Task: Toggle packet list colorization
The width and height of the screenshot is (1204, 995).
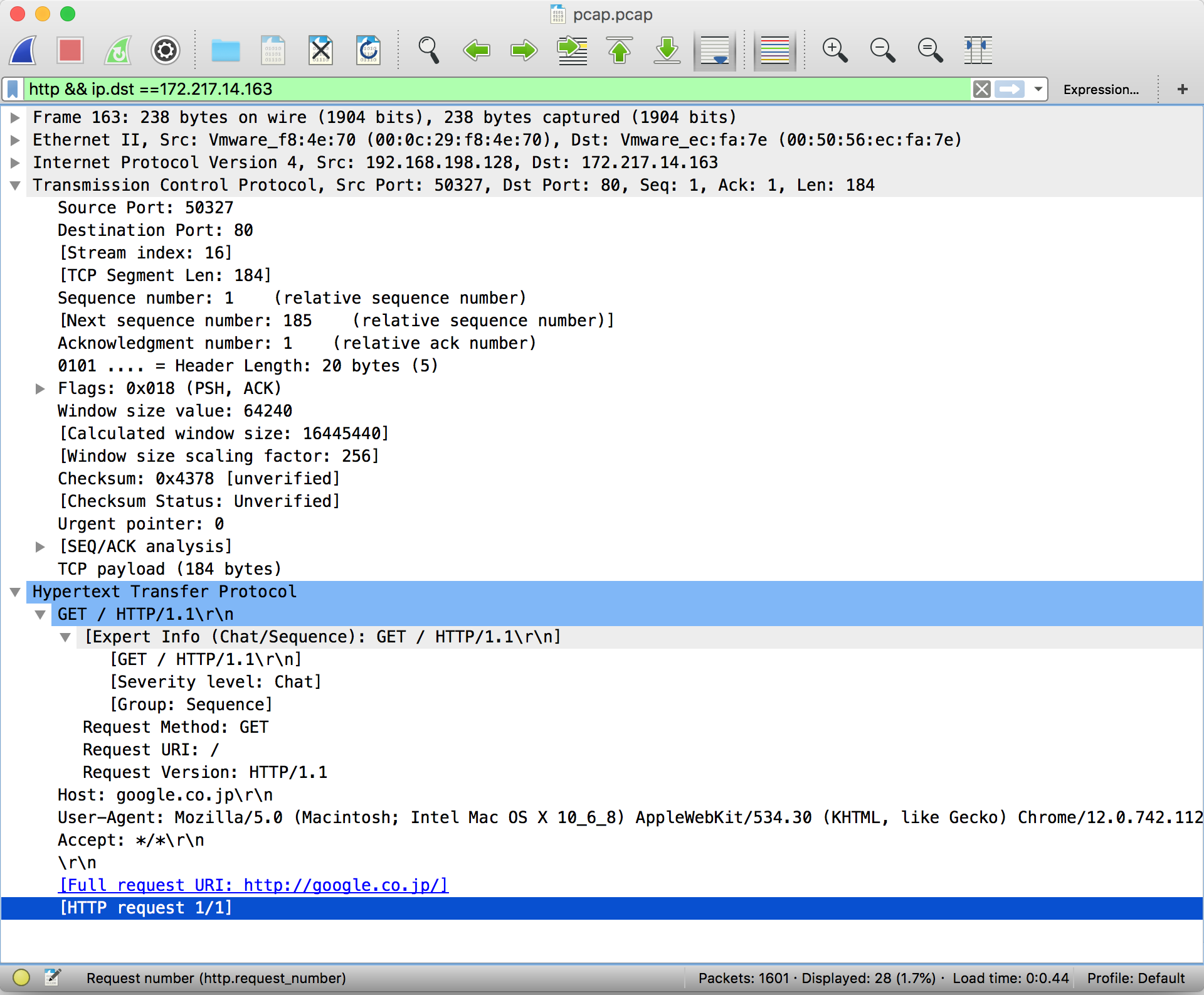Action: [x=774, y=50]
